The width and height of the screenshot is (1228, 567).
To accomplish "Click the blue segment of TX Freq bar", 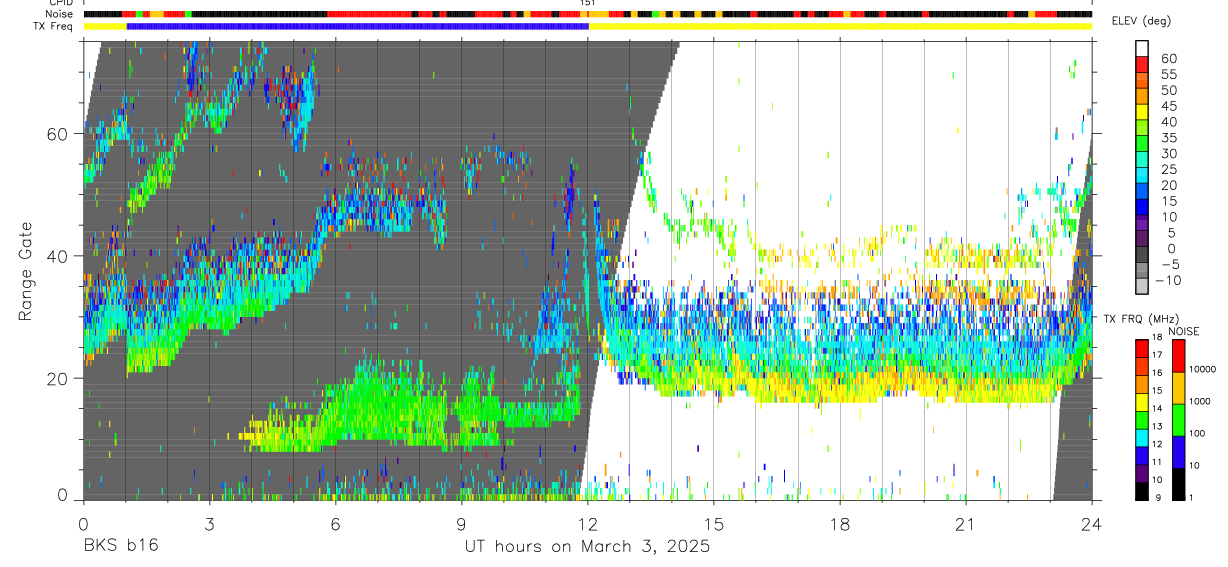I will (x=358, y=26).
